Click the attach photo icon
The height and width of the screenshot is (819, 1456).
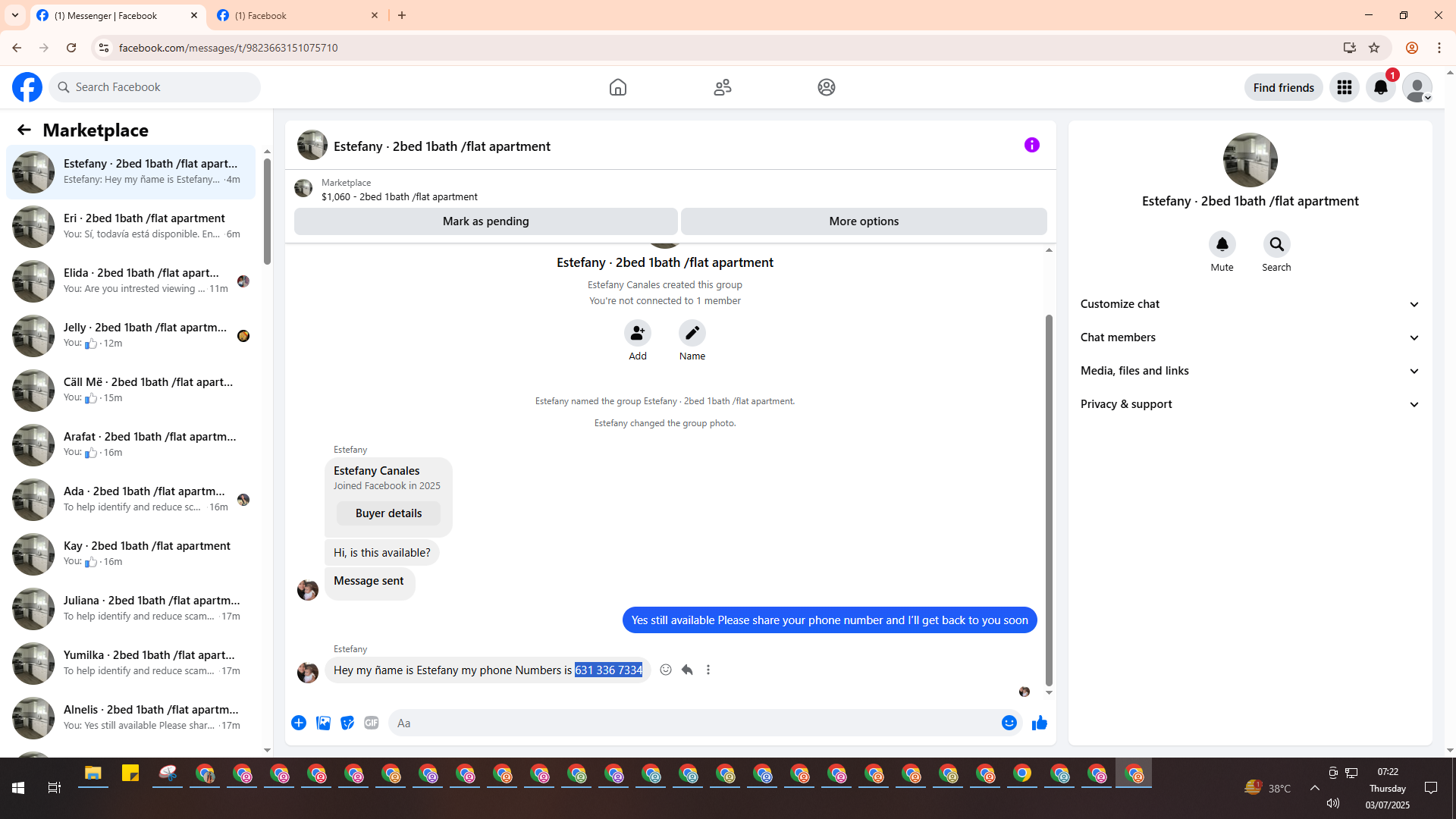tap(323, 723)
